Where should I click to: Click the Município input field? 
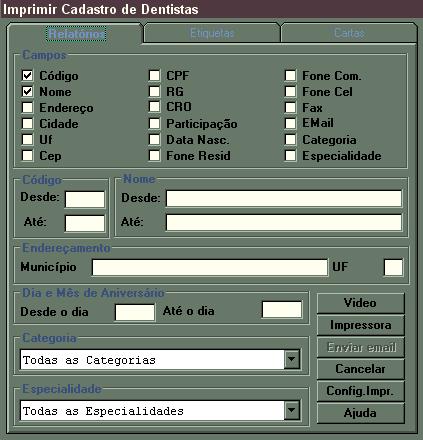210,268
